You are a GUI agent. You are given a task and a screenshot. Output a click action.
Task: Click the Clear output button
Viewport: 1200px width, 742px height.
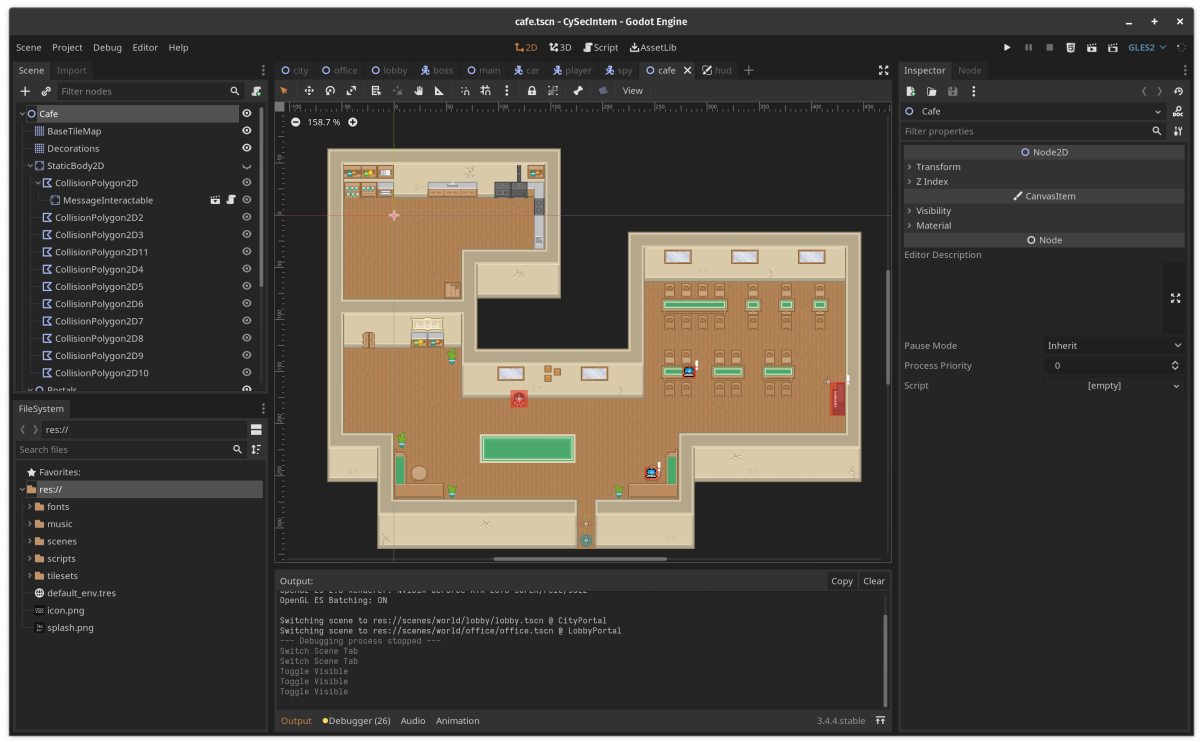pos(873,581)
